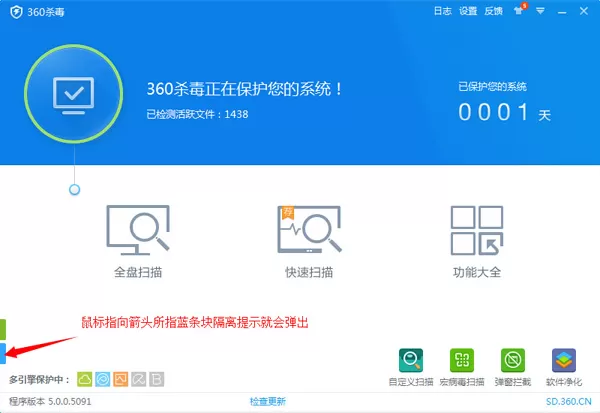
Task: Enable the first gray disabled engine icon
Action: 139,379
